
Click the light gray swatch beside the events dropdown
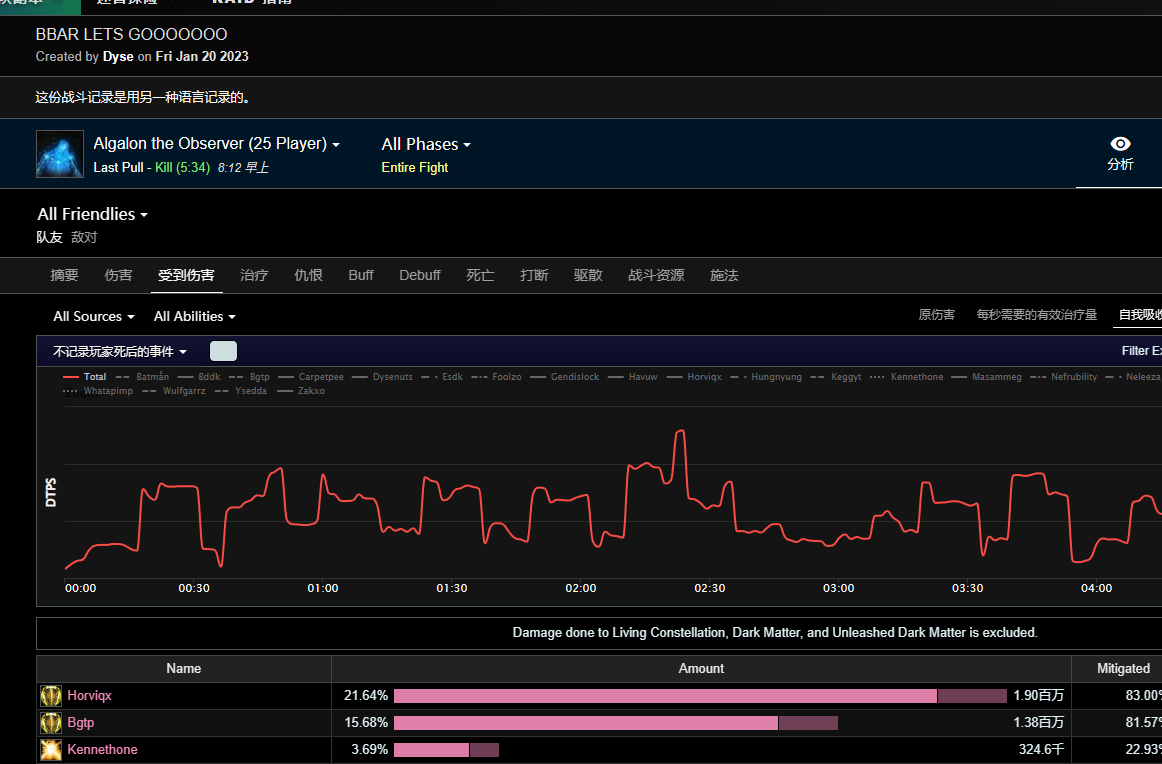(223, 351)
